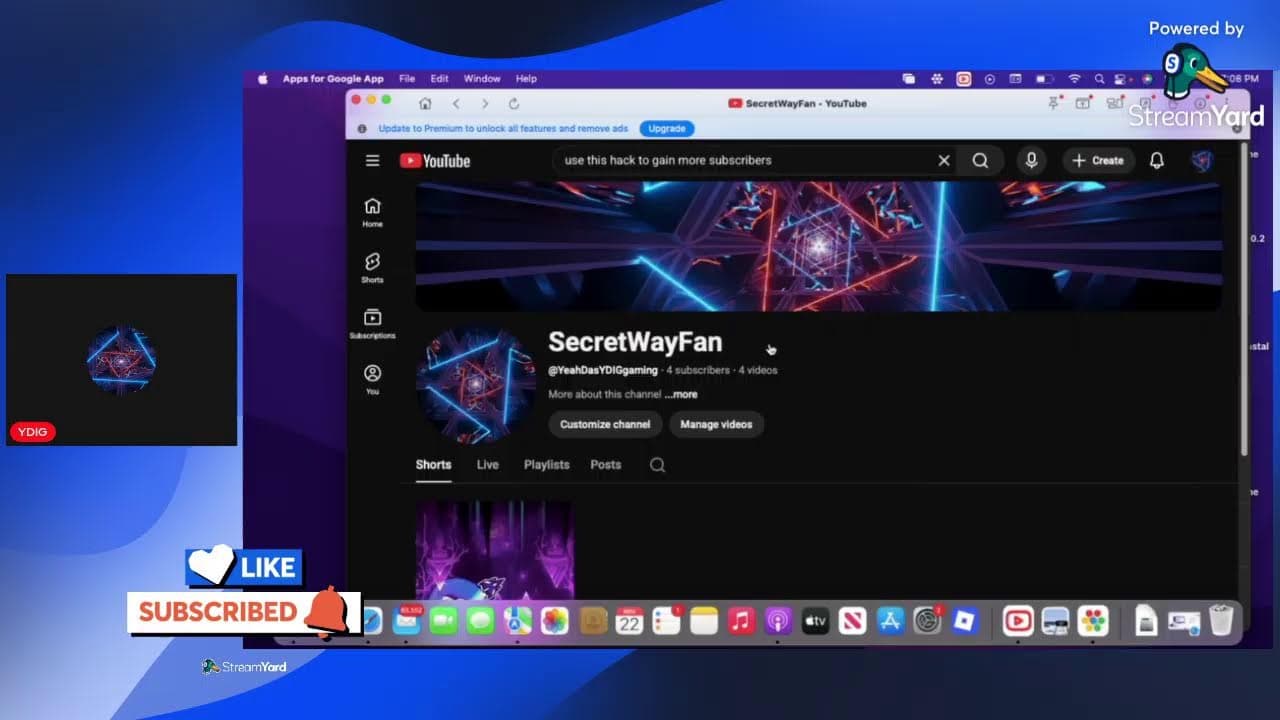Go back with the left arrow
Screen dimensions: 1280x720
pos(456,103)
